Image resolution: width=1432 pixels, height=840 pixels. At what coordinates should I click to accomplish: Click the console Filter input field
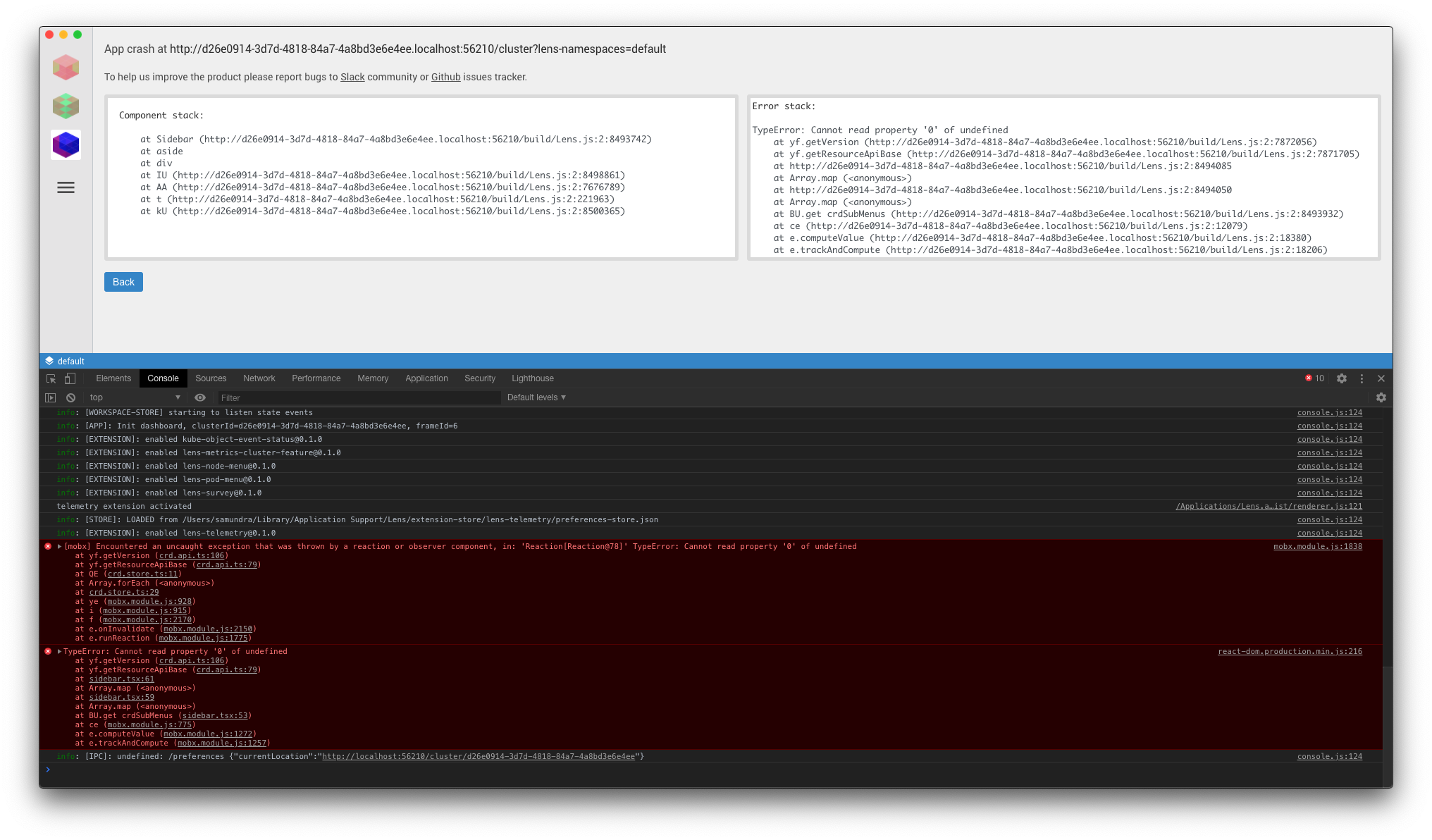click(x=359, y=397)
